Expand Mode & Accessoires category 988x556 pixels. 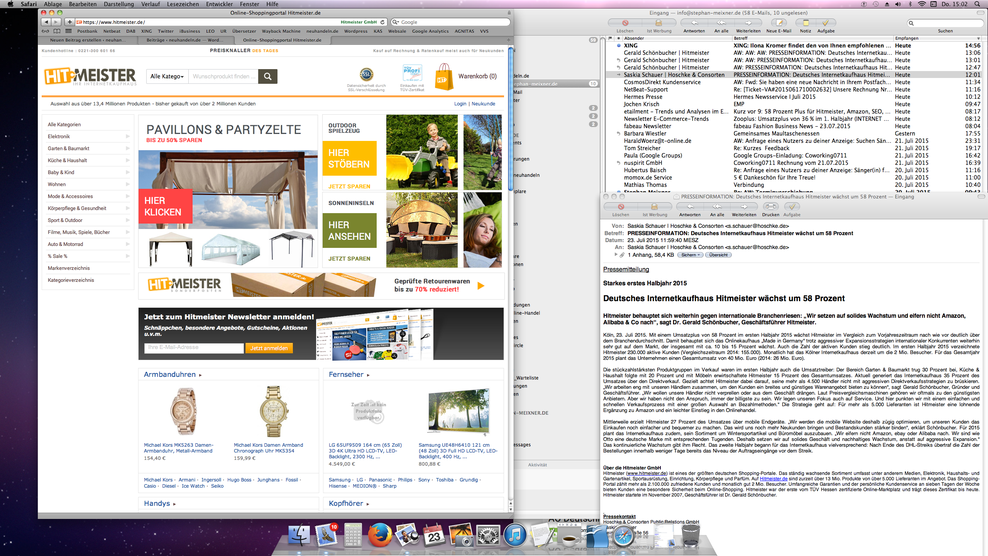click(127, 196)
